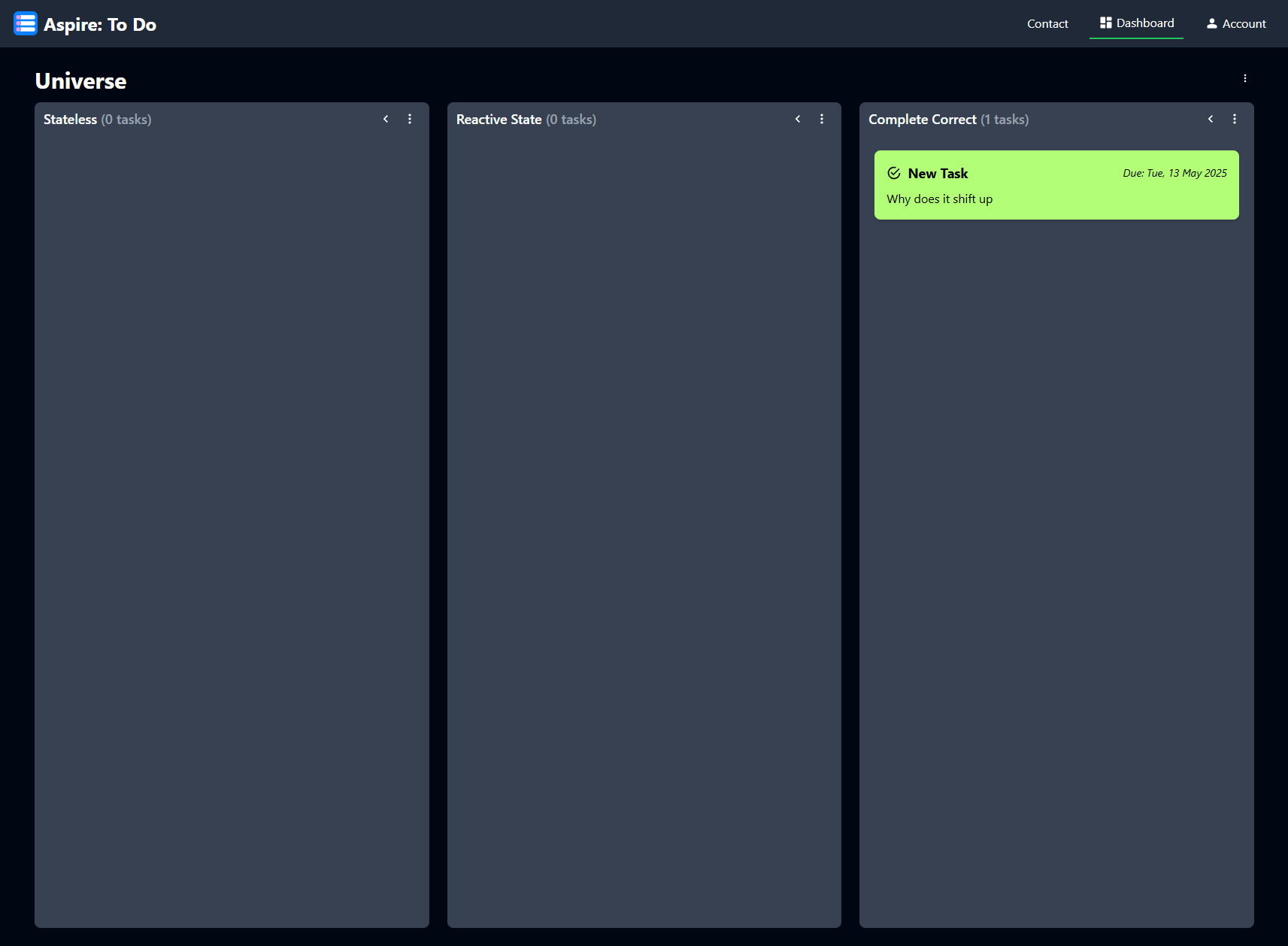
Task: Click the checkmark circle on New Task
Action: 893,172
